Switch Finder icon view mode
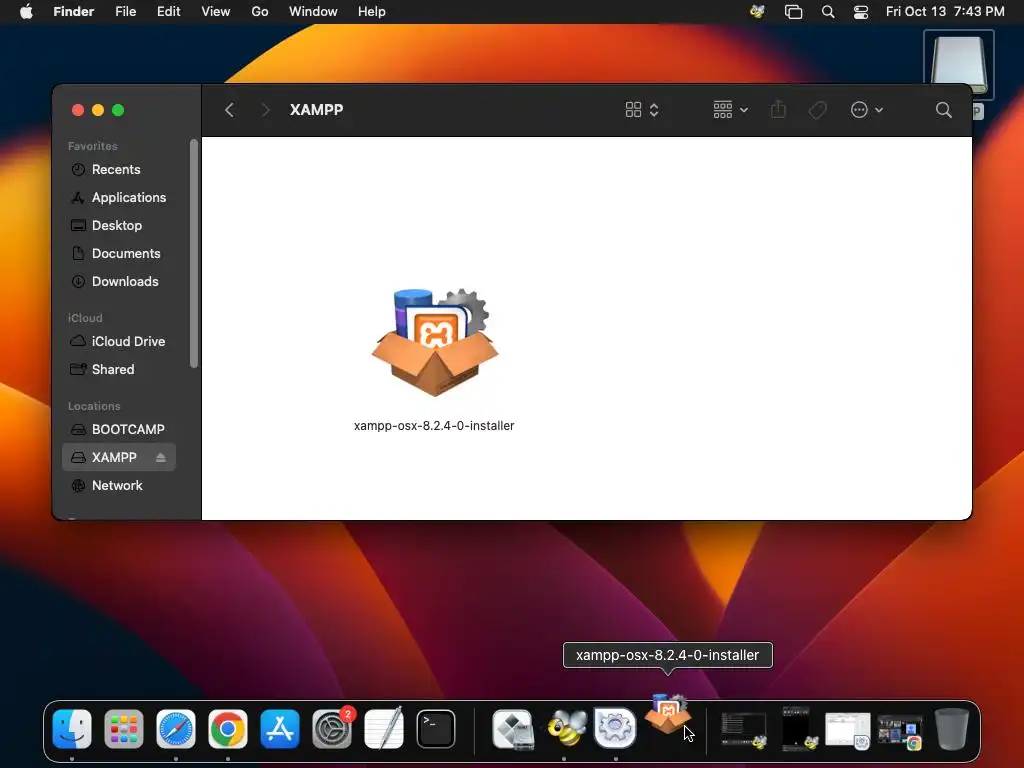 (x=642, y=110)
